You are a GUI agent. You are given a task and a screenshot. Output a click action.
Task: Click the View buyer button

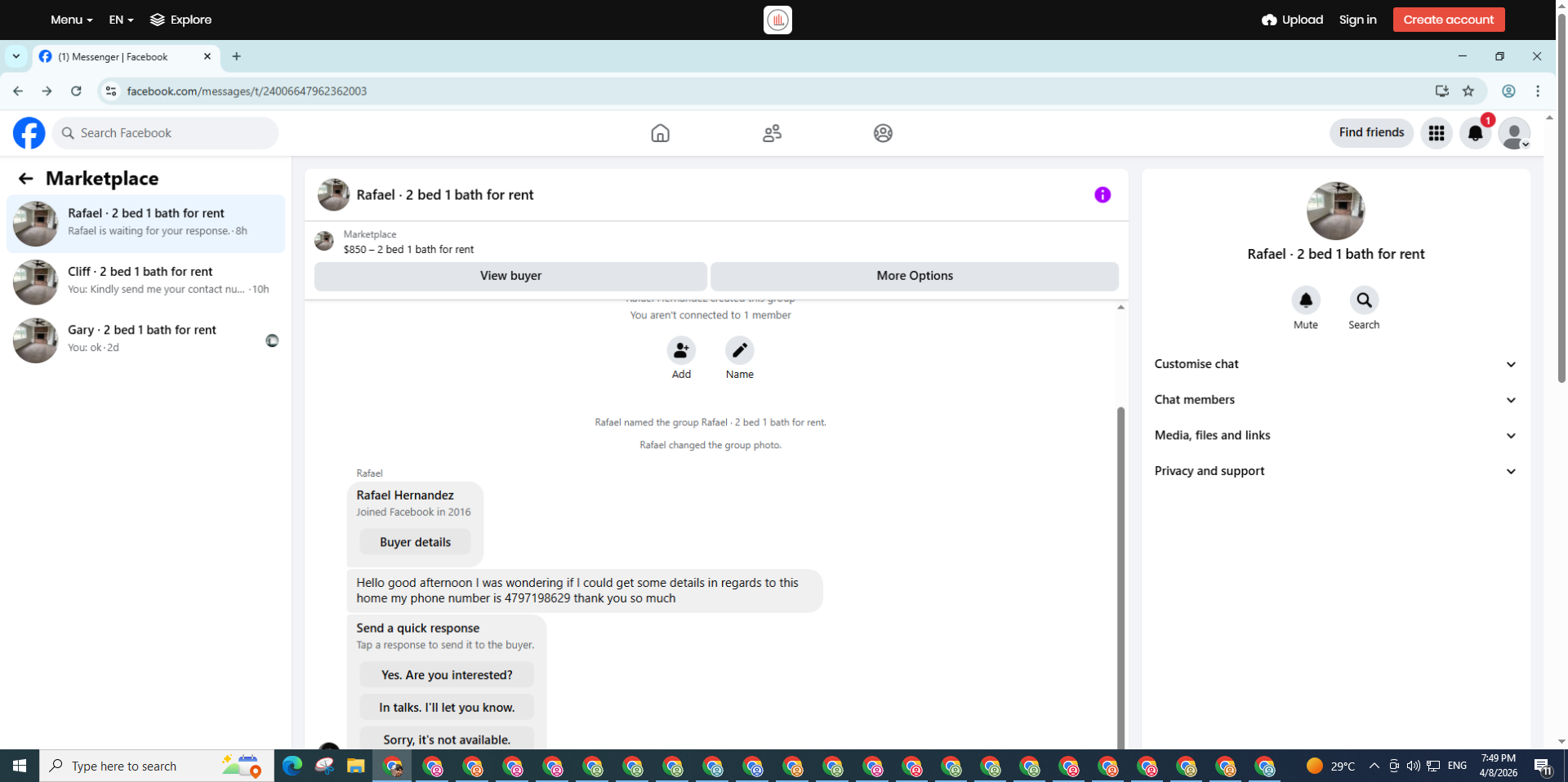pyautogui.click(x=510, y=276)
